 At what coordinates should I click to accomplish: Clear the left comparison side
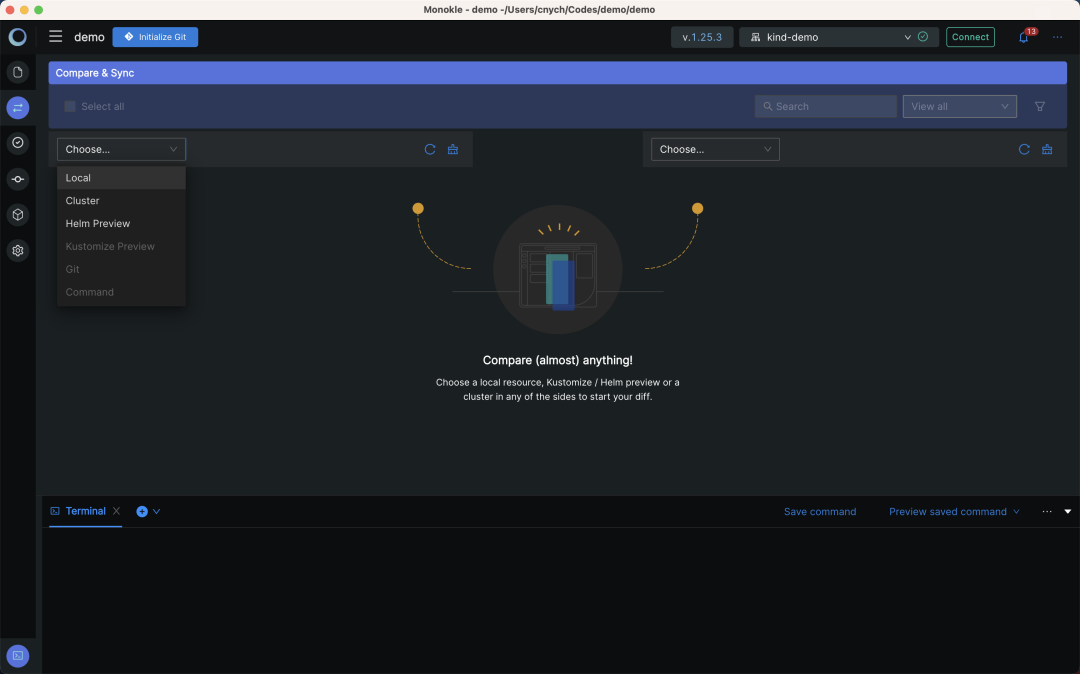tap(453, 149)
